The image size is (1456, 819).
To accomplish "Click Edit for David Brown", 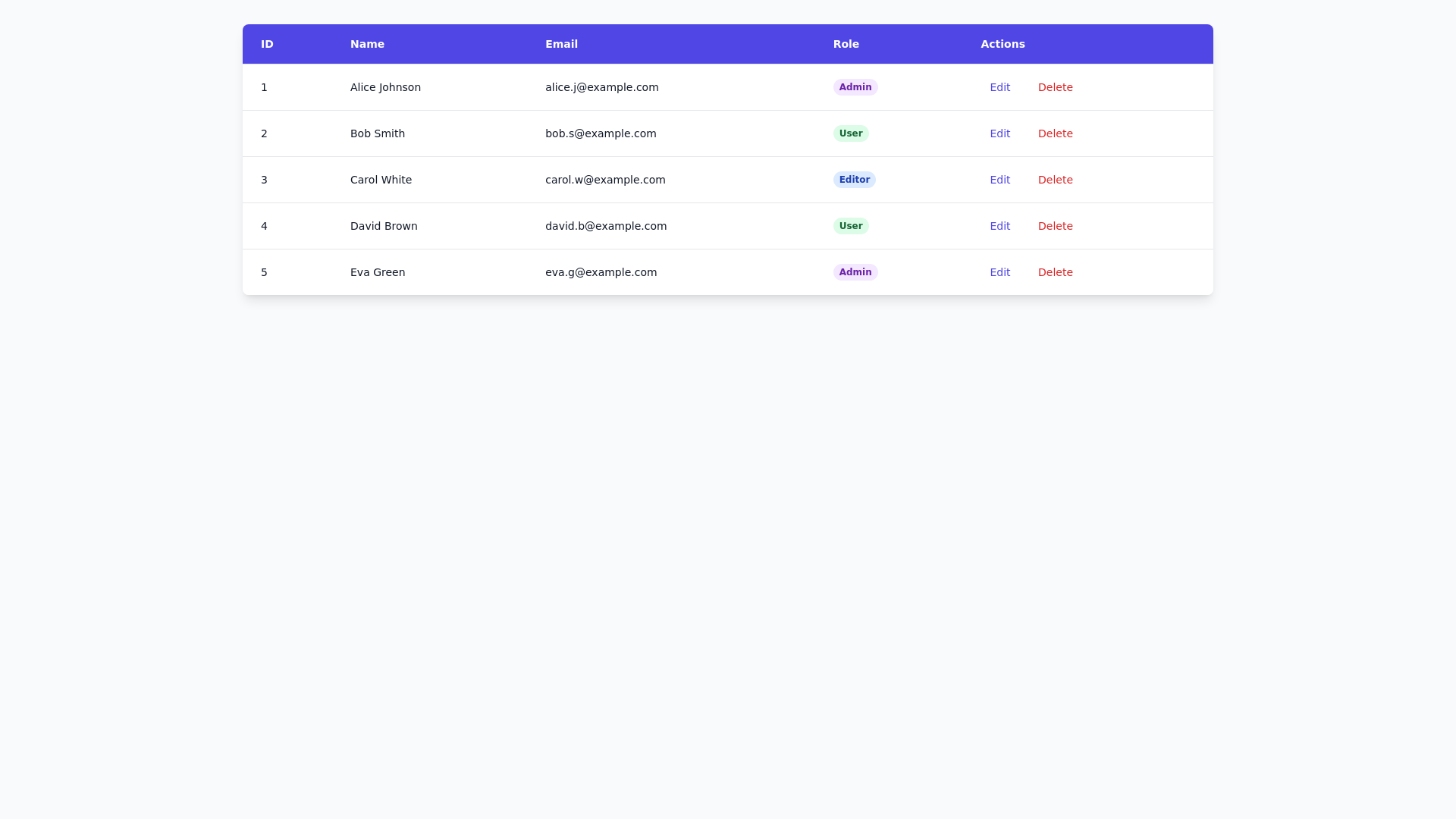I will [x=999, y=226].
